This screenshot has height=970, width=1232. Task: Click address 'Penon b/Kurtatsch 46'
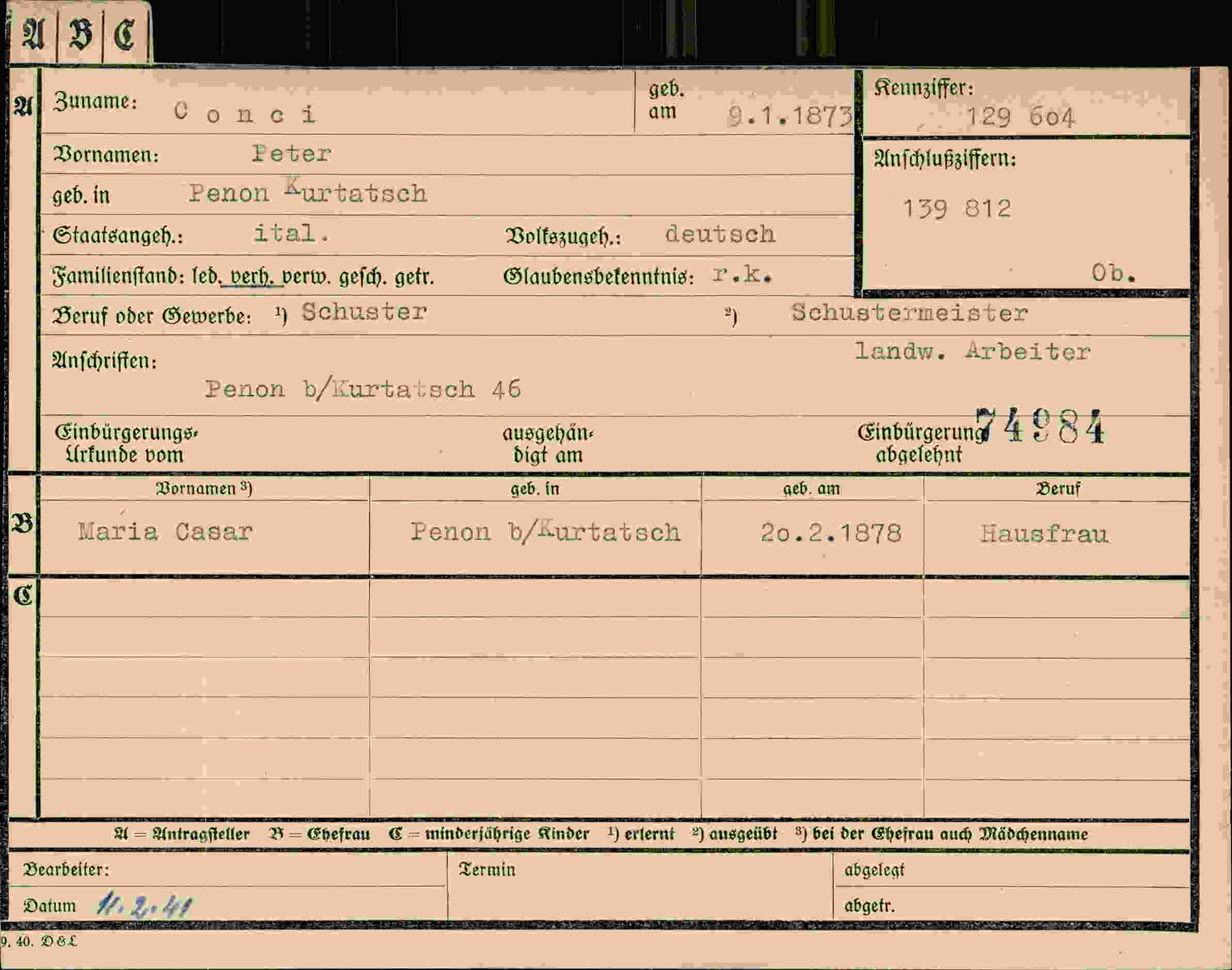pos(363,389)
